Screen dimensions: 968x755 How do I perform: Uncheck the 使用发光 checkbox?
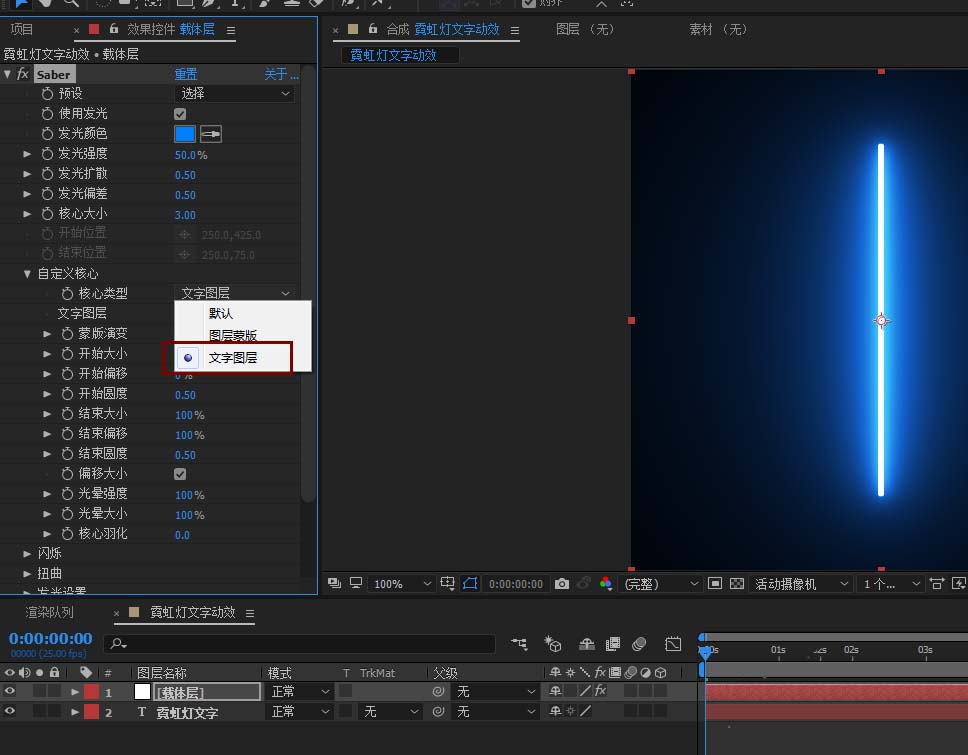point(180,114)
